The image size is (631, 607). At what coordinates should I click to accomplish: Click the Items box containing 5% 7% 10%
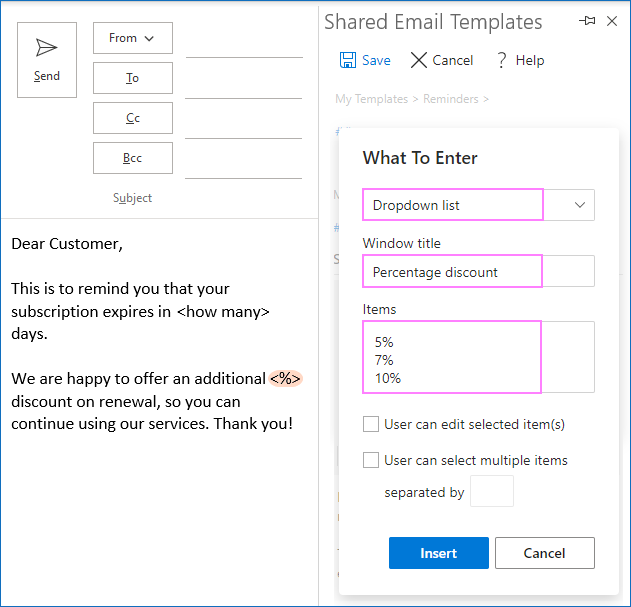478,357
